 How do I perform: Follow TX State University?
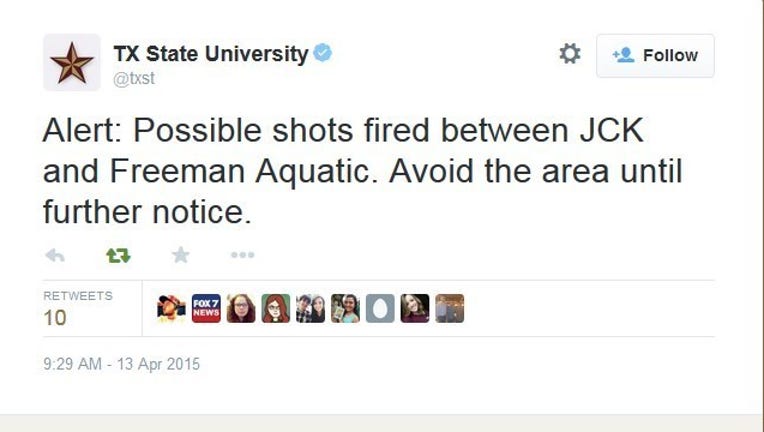click(655, 56)
